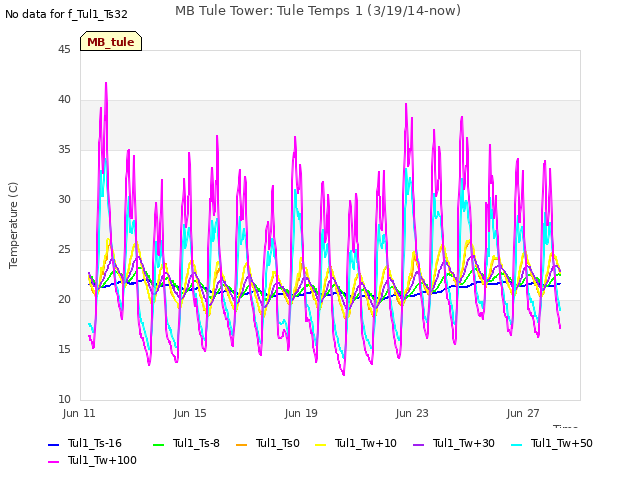The width and height of the screenshot is (640, 480).
Task: Select the Tul1_Ts-16 legend label
Action: coord(95,443)
